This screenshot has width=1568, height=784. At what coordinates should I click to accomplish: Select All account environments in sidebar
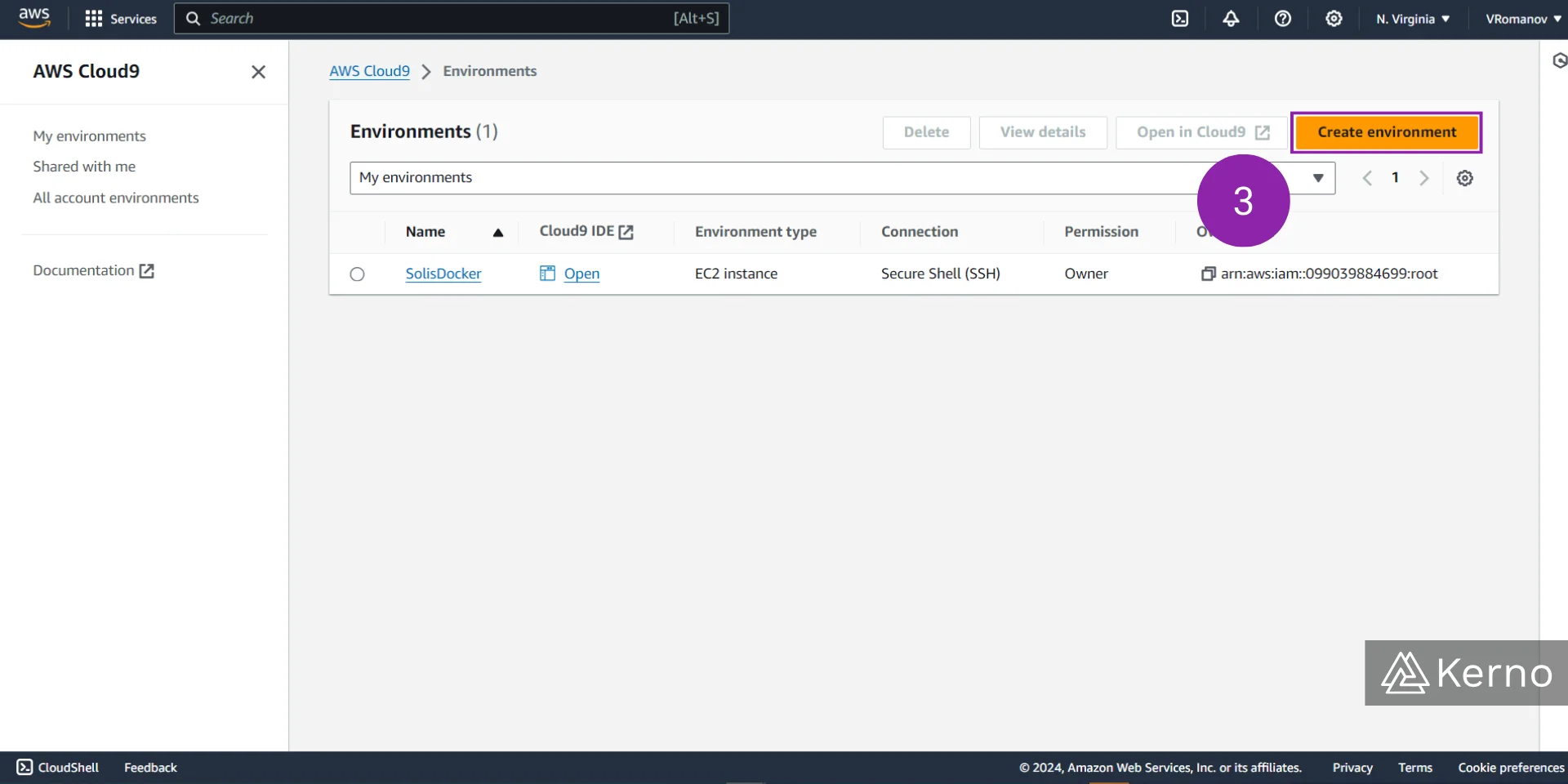pyautogui.click(x=116, y=198)
